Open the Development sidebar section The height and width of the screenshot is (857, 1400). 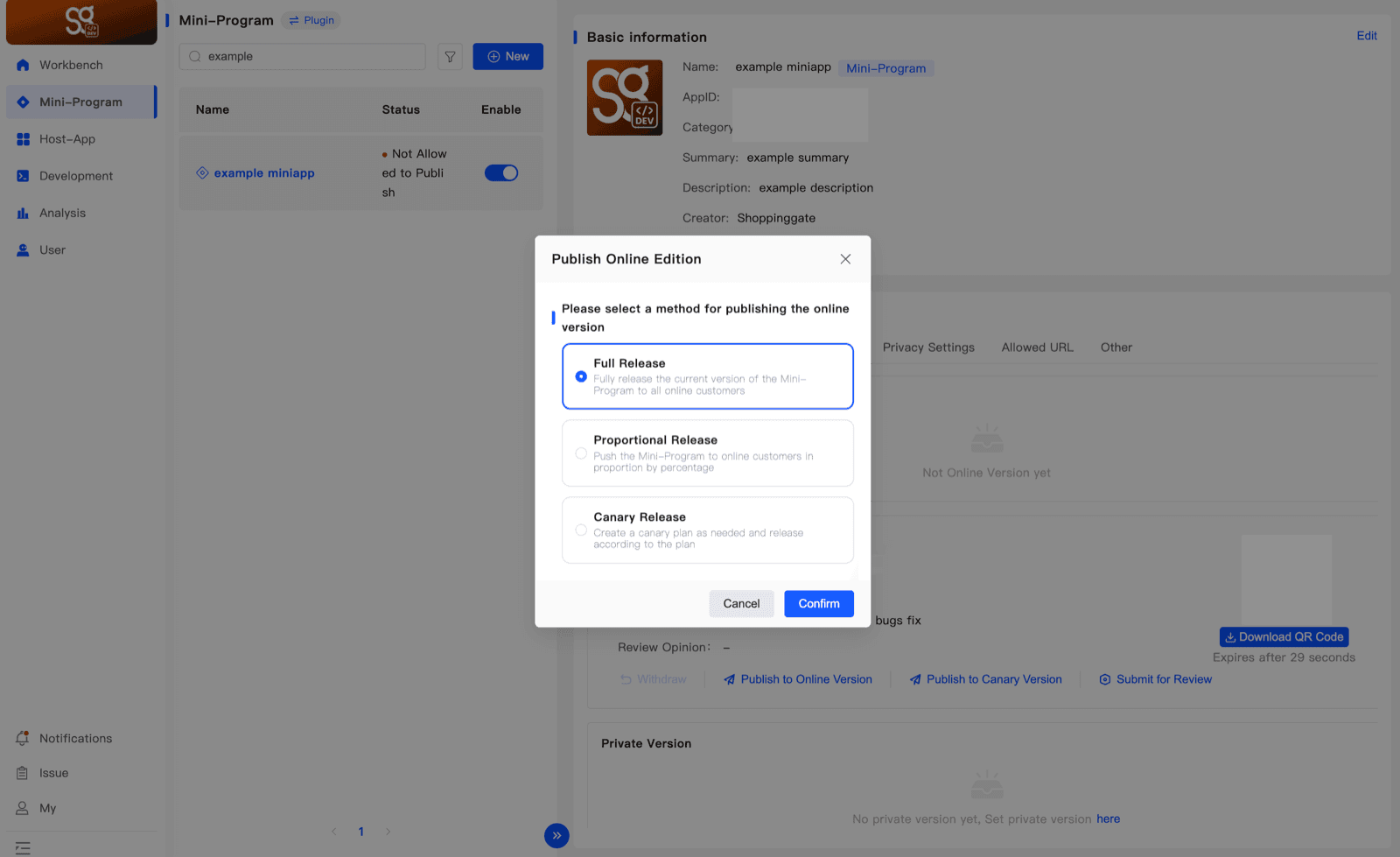pyautogui.click(x=76, y=176)
